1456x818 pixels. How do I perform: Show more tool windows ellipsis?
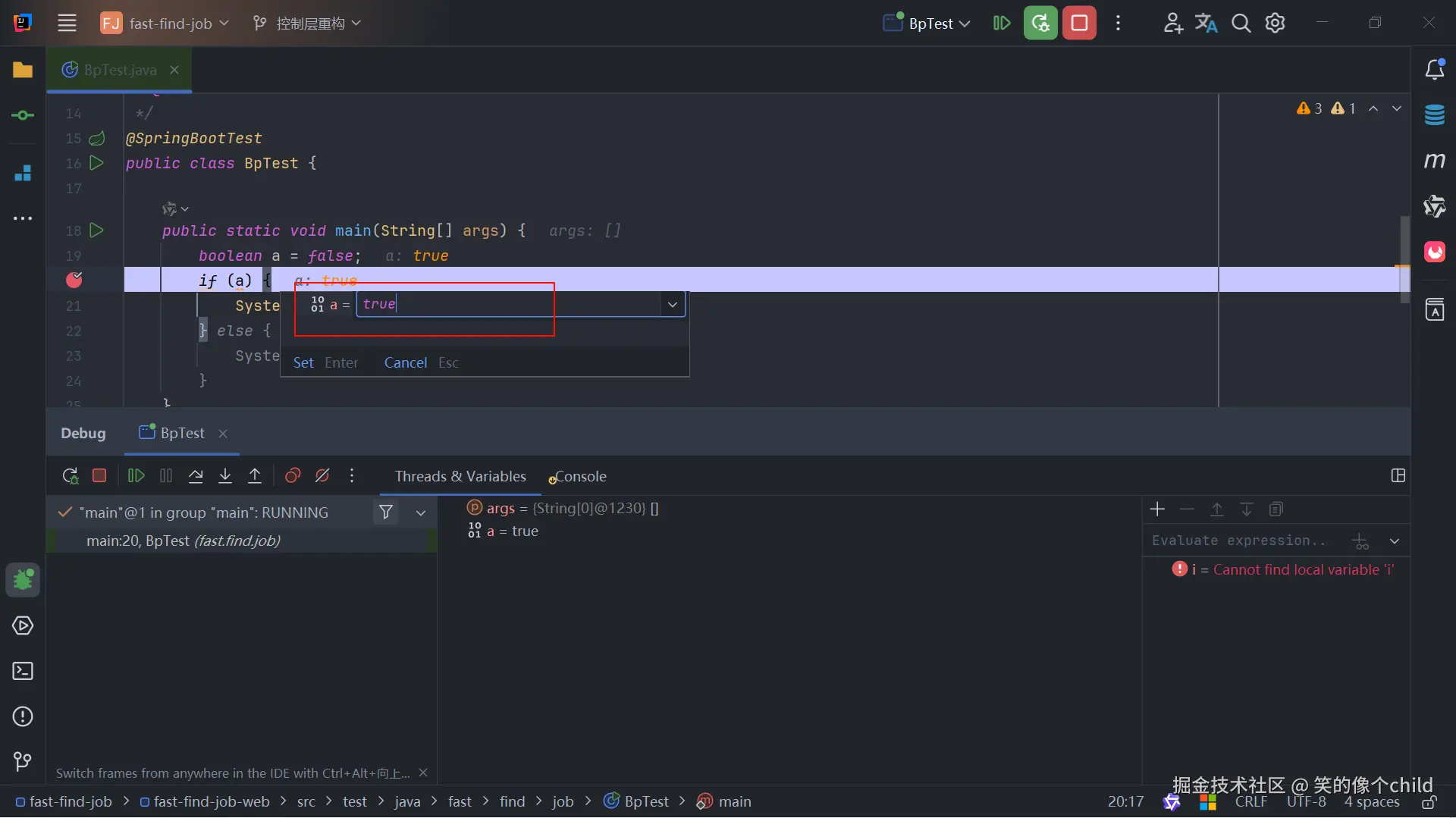click(x=23, y=218)
